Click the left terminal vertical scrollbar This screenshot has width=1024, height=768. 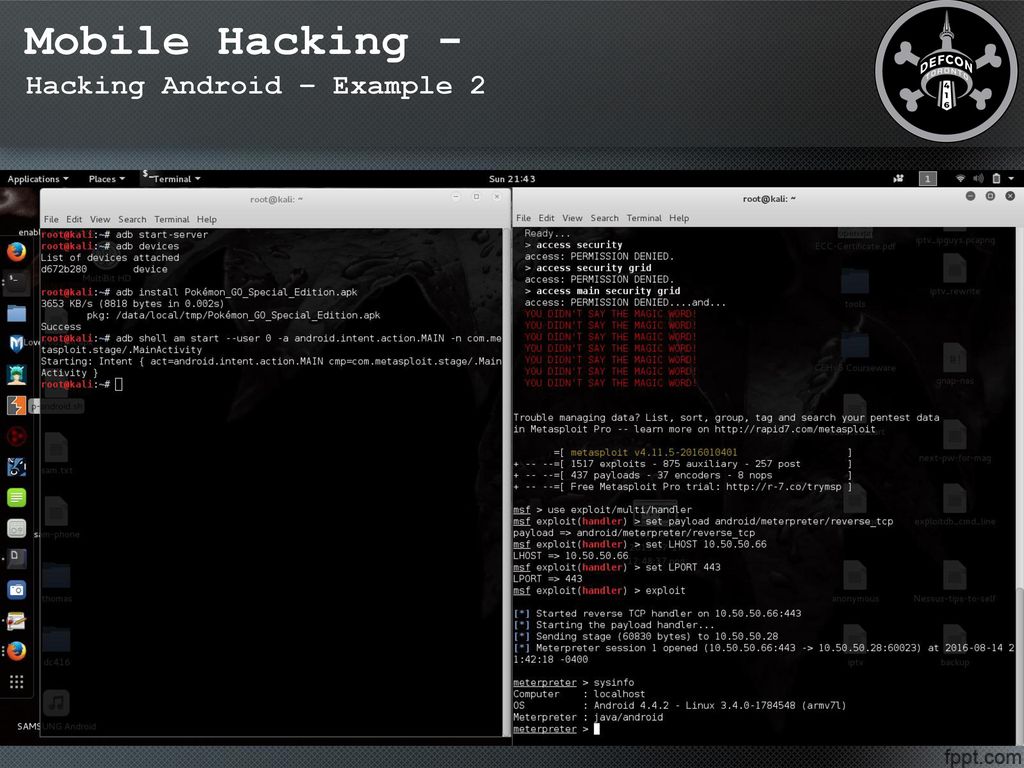click(507, 483)
